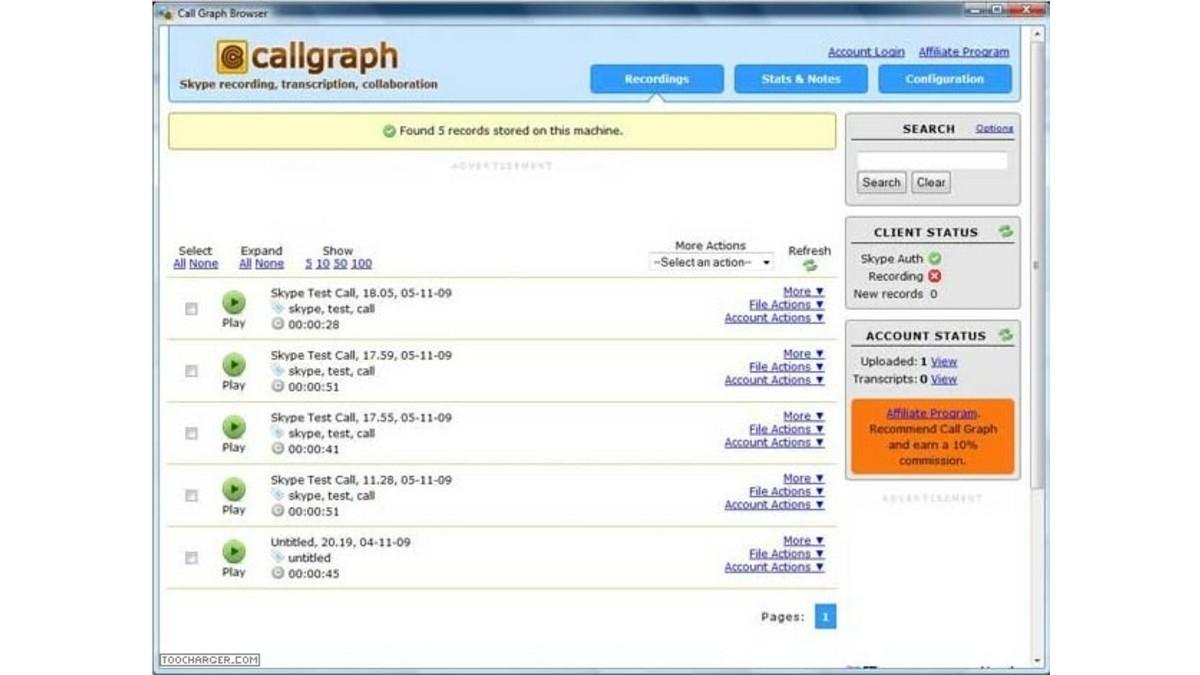The height and width of the screenshot is (675, 1200).
Task: Play the Untitled 20.19 recording
Action: pos(233,553)
